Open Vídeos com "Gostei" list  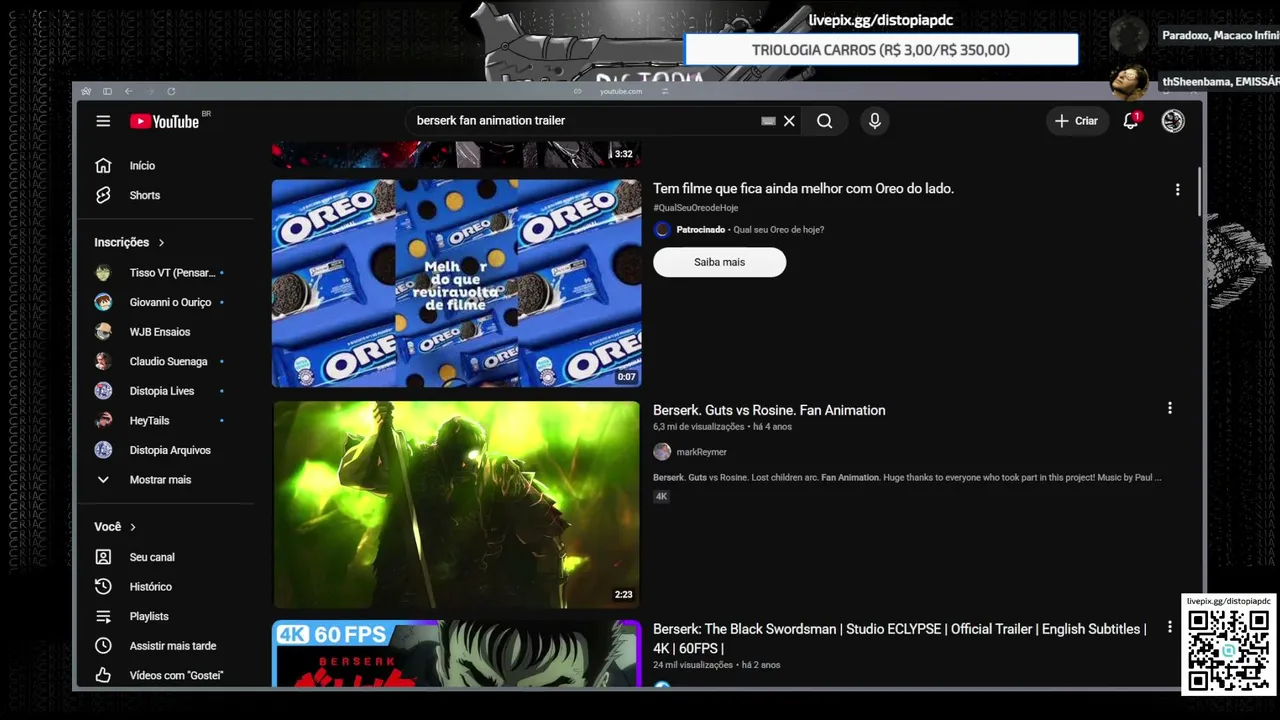(176, 676)
